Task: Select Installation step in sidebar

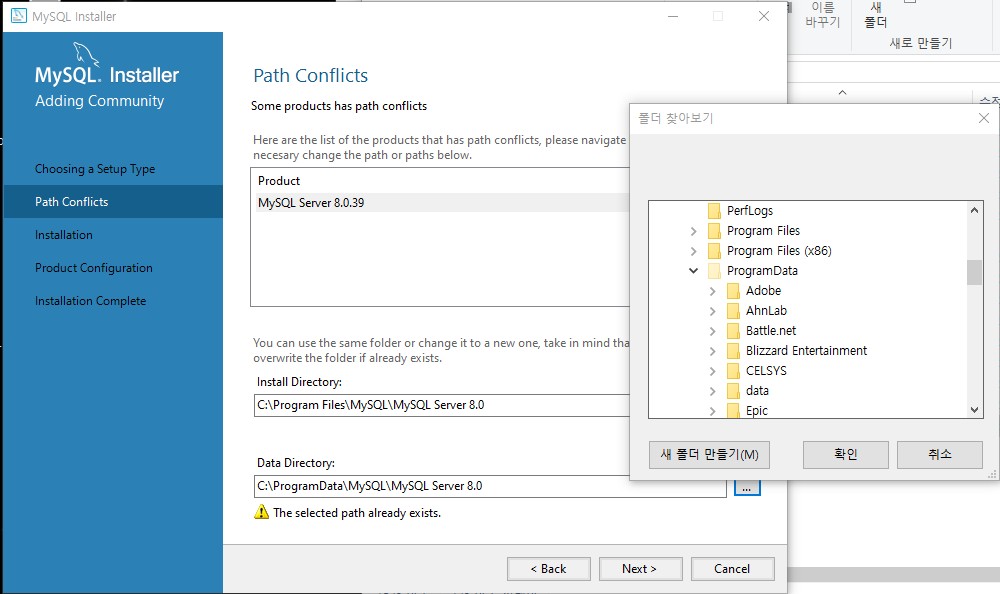Action: [x=64, y=235]
